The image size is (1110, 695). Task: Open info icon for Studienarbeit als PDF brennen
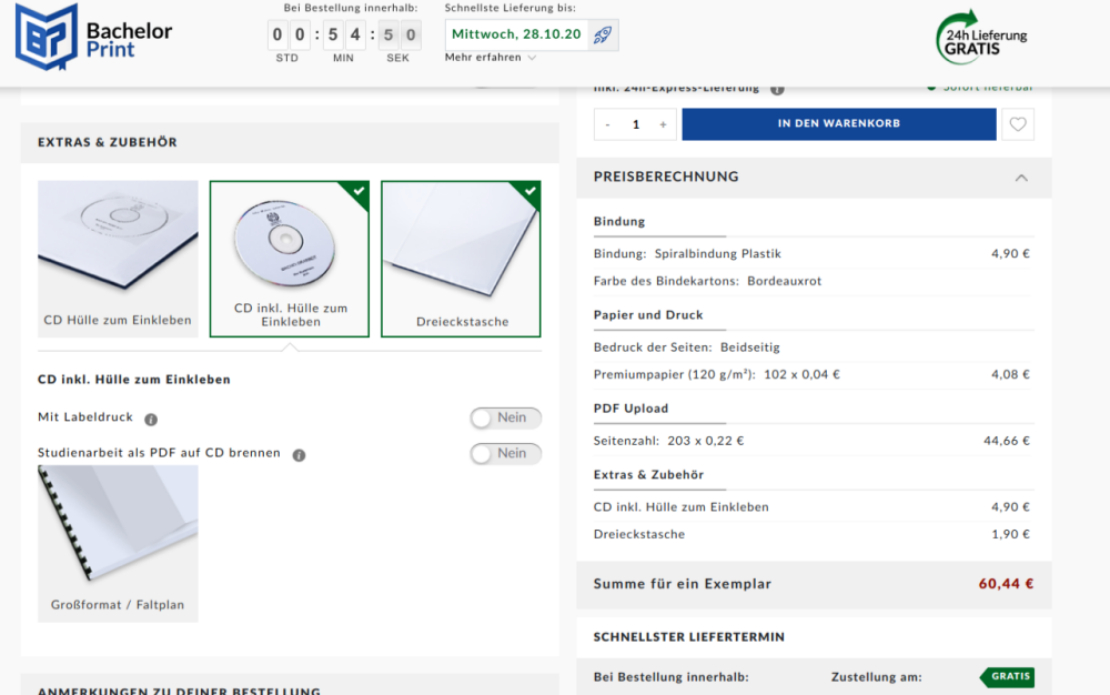point(299,455)
